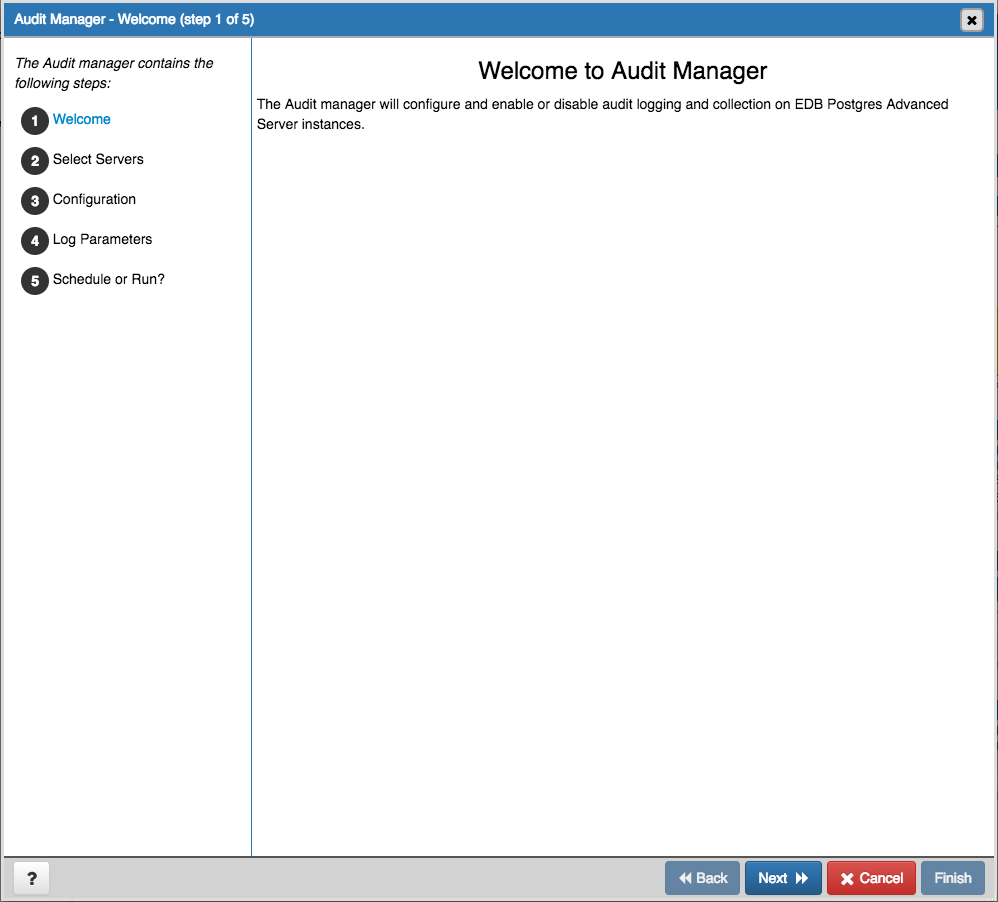Open the Configuration step
Screen dimensions: 998x902
click(94, 199)
